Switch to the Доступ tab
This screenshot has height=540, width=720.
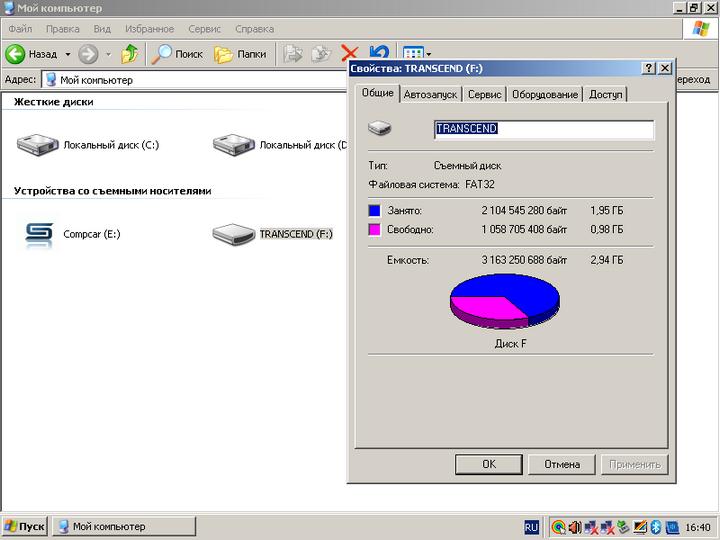click(x=606, y=95)
